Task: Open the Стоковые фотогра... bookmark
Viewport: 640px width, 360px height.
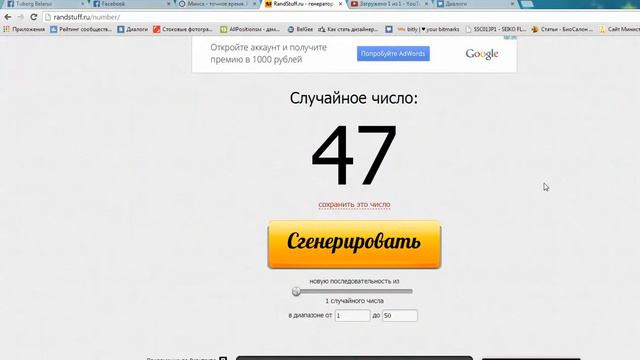Action: click(183, 29)
